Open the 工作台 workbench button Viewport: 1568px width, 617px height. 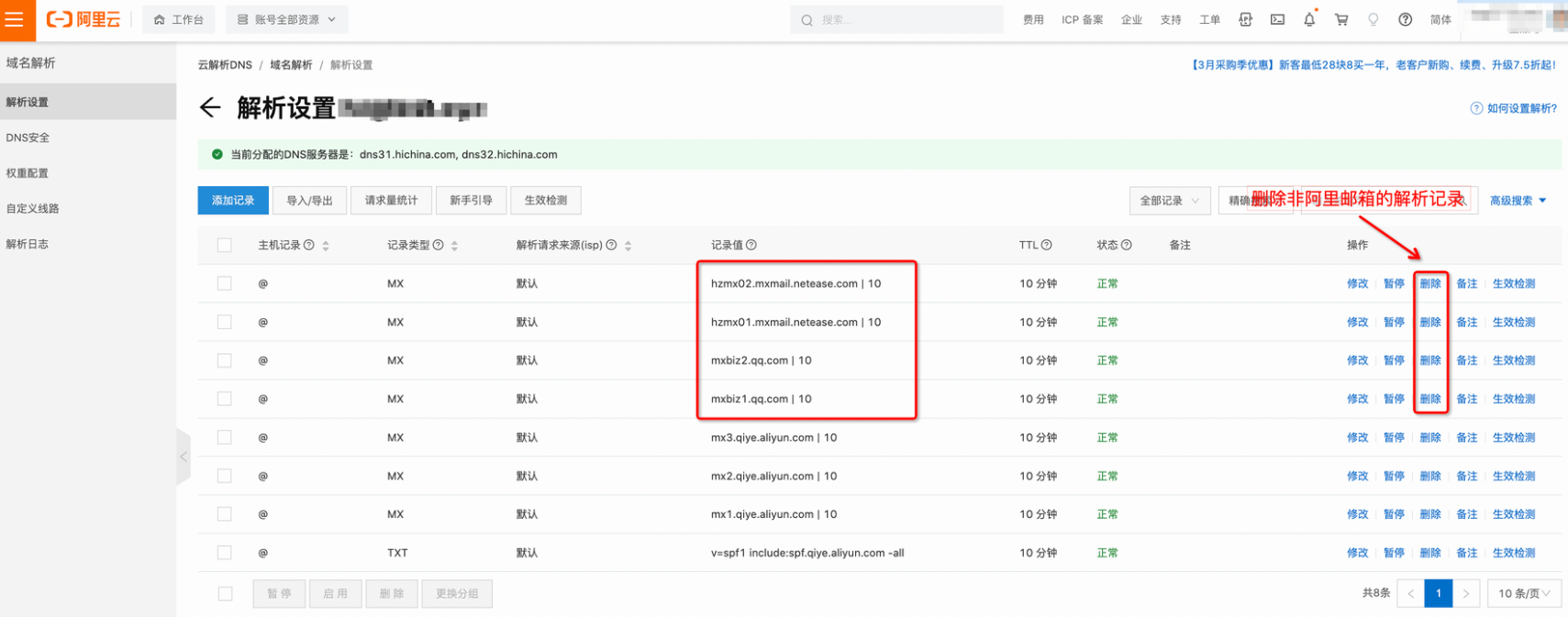click(x=179, y=19)
